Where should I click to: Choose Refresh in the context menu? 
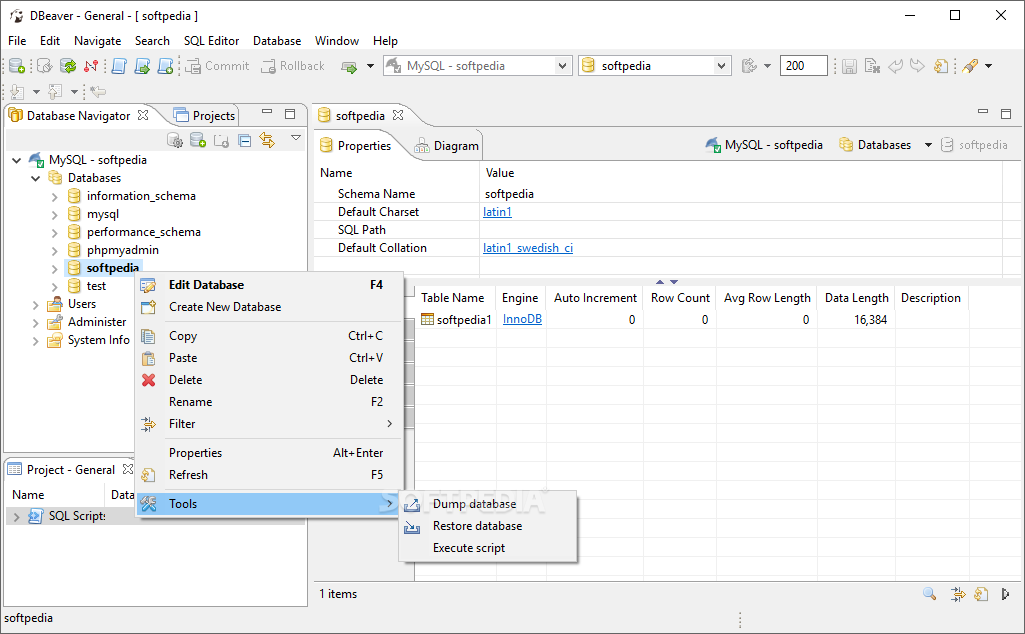pos(269,475)
